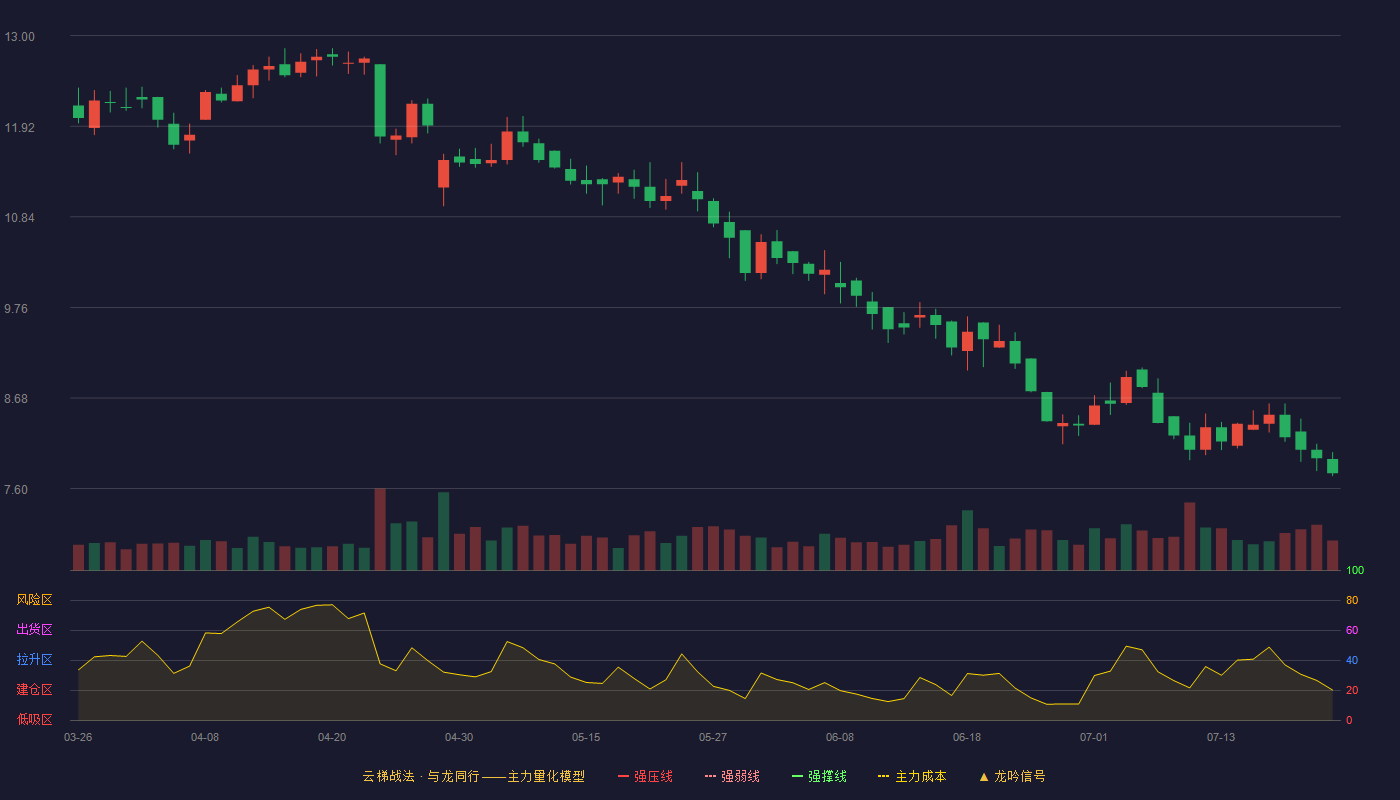Click the 04-20 date axis marker
The image size is (1400, 800).
[x=332, y=737]
